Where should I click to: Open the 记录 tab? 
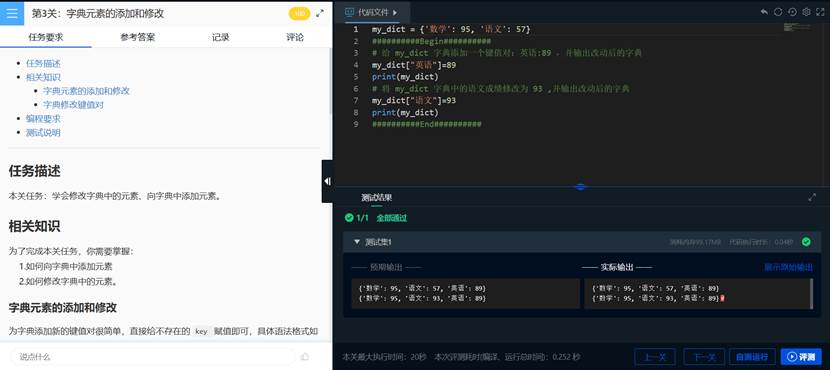(x=221, y=37)
